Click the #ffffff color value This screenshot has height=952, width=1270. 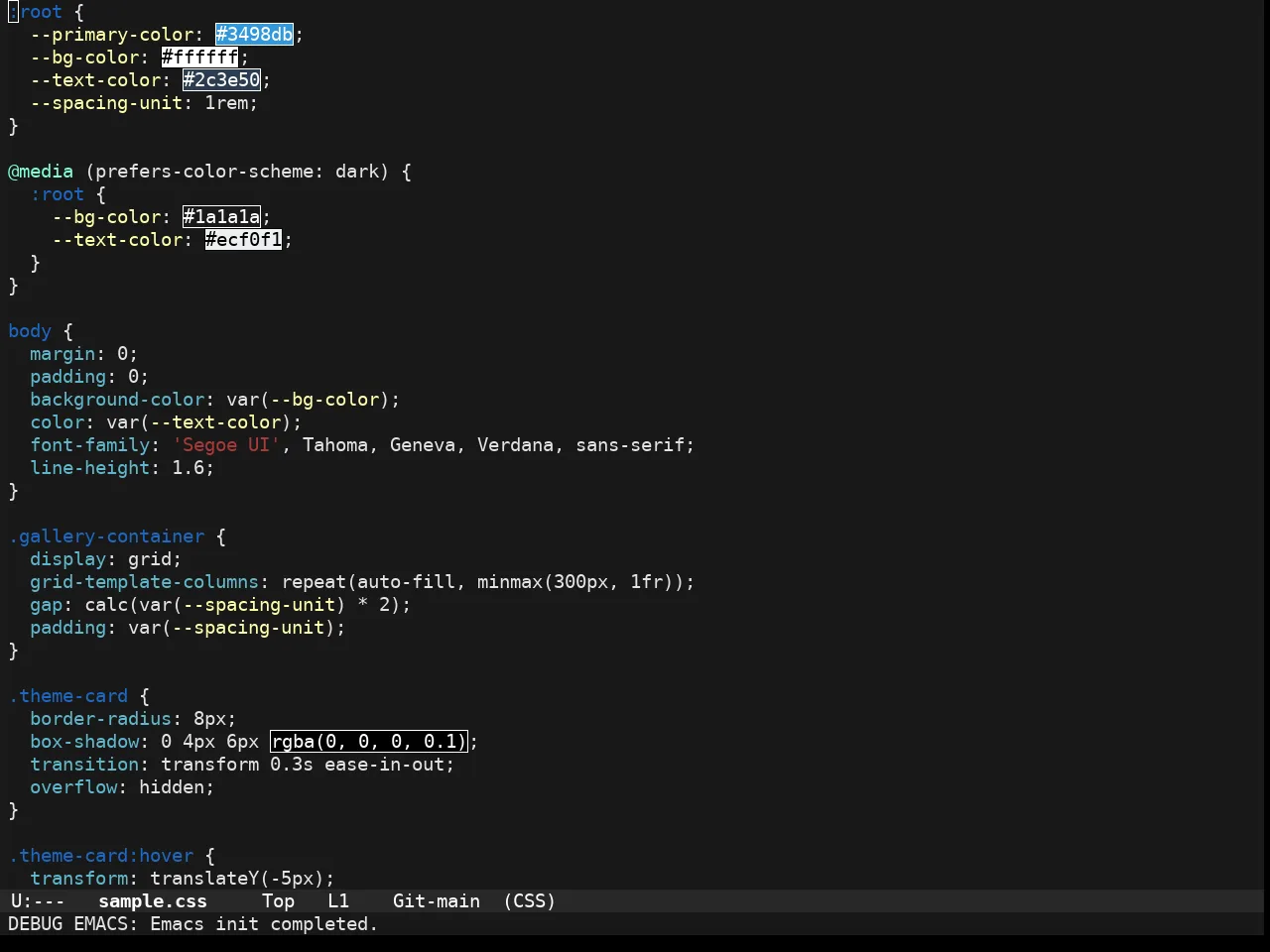pyautogui.click(x=199, y=58)
